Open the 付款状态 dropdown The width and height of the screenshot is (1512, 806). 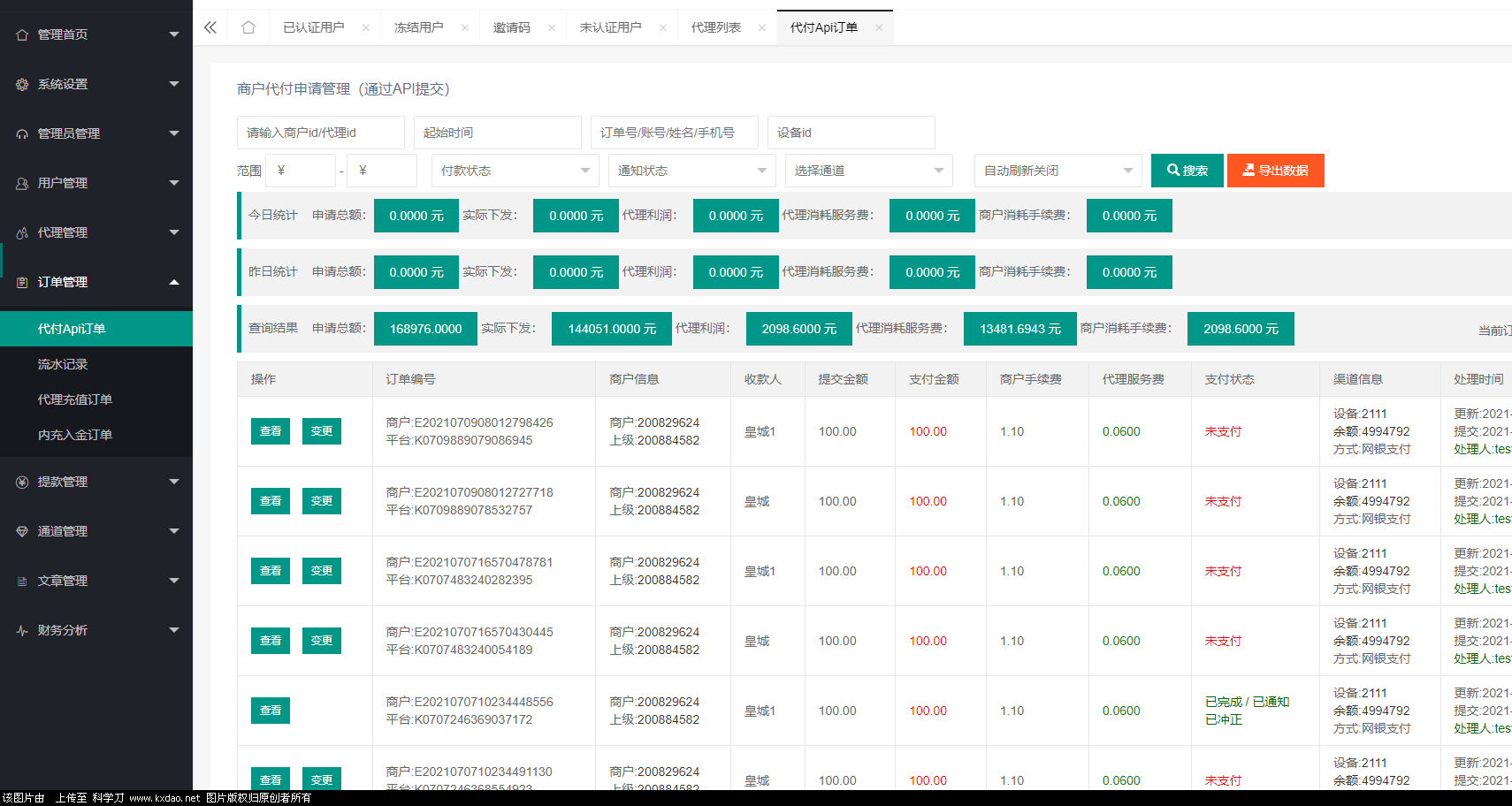[x=515, y=171]
